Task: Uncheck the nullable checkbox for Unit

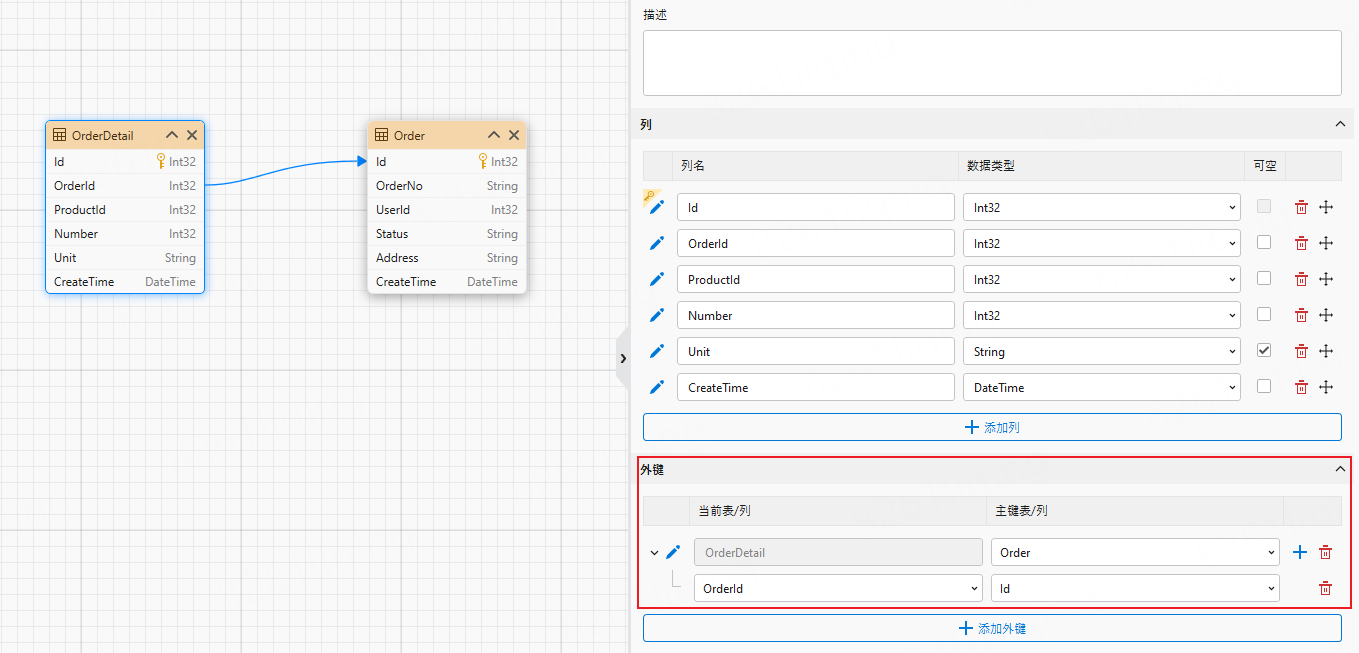Action: click(x=1264, y=350)
